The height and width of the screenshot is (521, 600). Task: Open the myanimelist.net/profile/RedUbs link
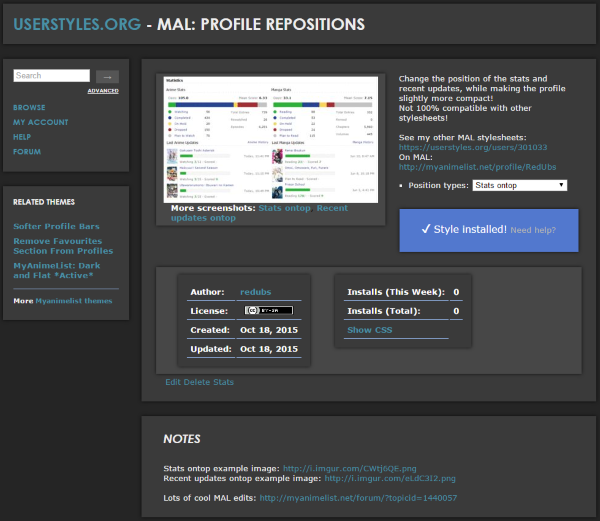pyautogui.click(x=477, y=167)
